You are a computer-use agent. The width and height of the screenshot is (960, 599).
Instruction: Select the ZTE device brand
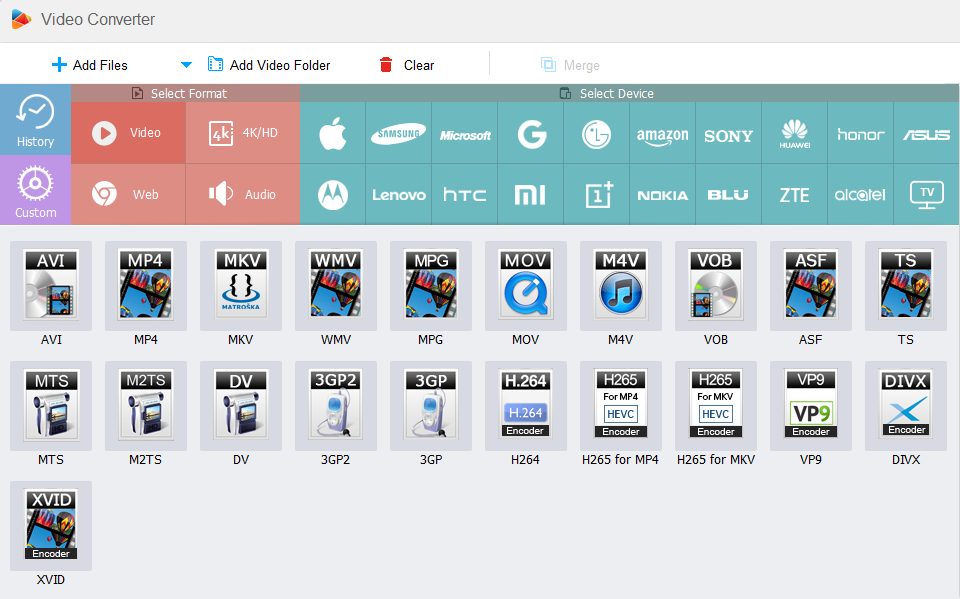pos(795,195)
